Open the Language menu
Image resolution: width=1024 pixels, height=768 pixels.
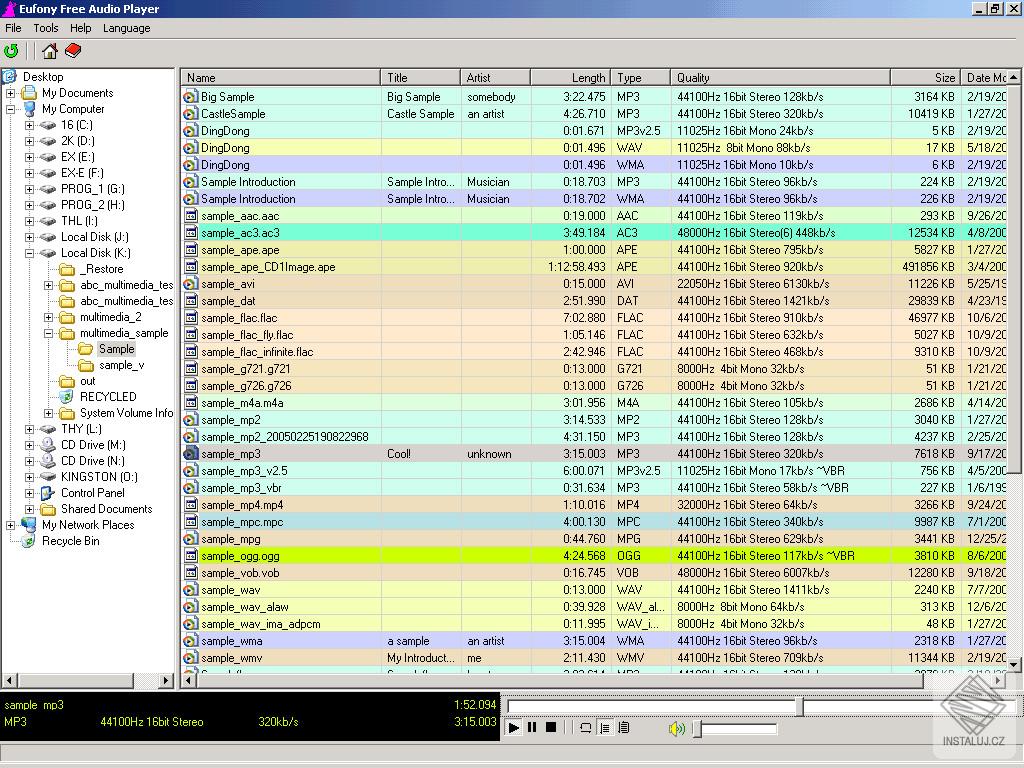tap(126, 28)
